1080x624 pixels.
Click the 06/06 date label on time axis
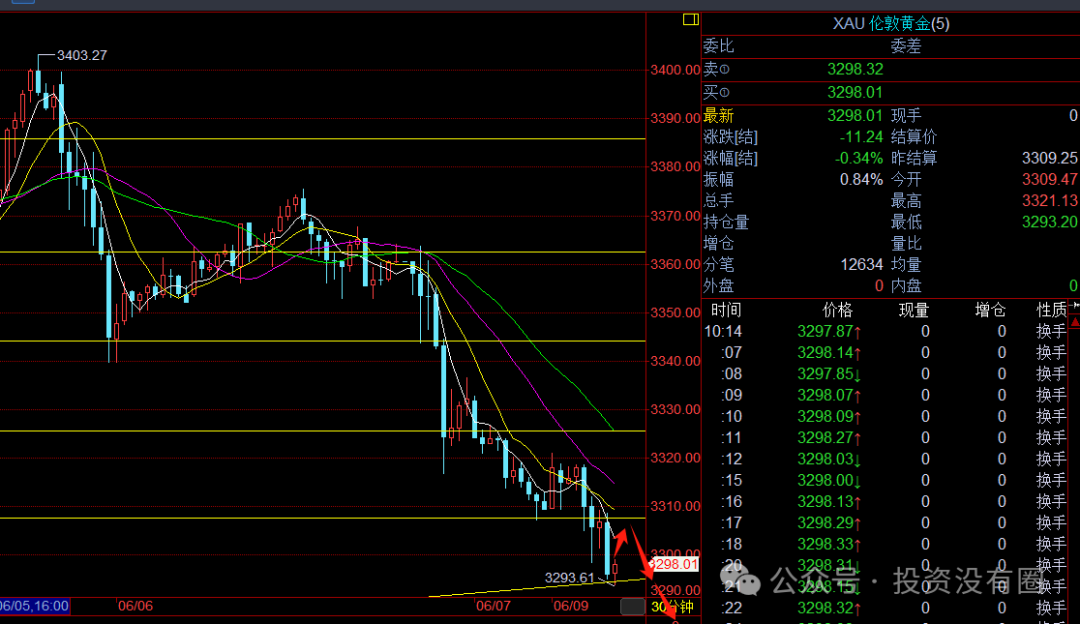click(x=135, y=606)
